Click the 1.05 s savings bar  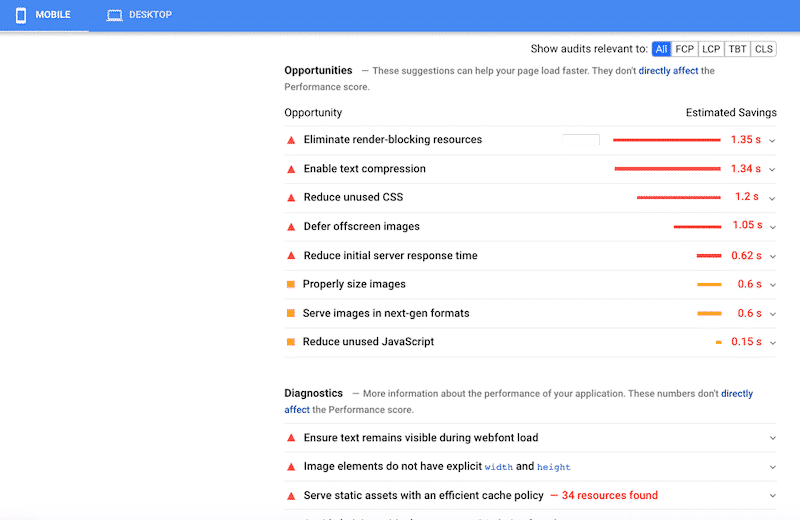(x=697, y=227)
